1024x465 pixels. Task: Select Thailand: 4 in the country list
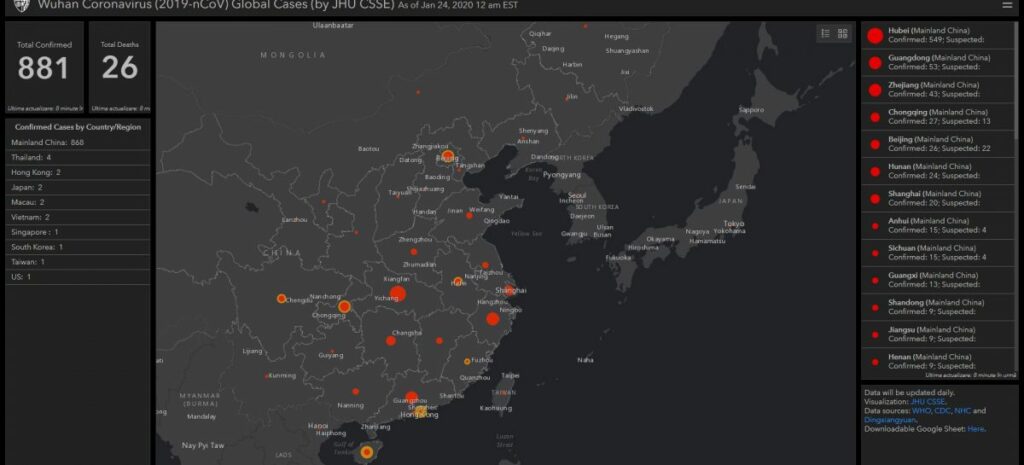pyautogui.click(x=31, y=157)
